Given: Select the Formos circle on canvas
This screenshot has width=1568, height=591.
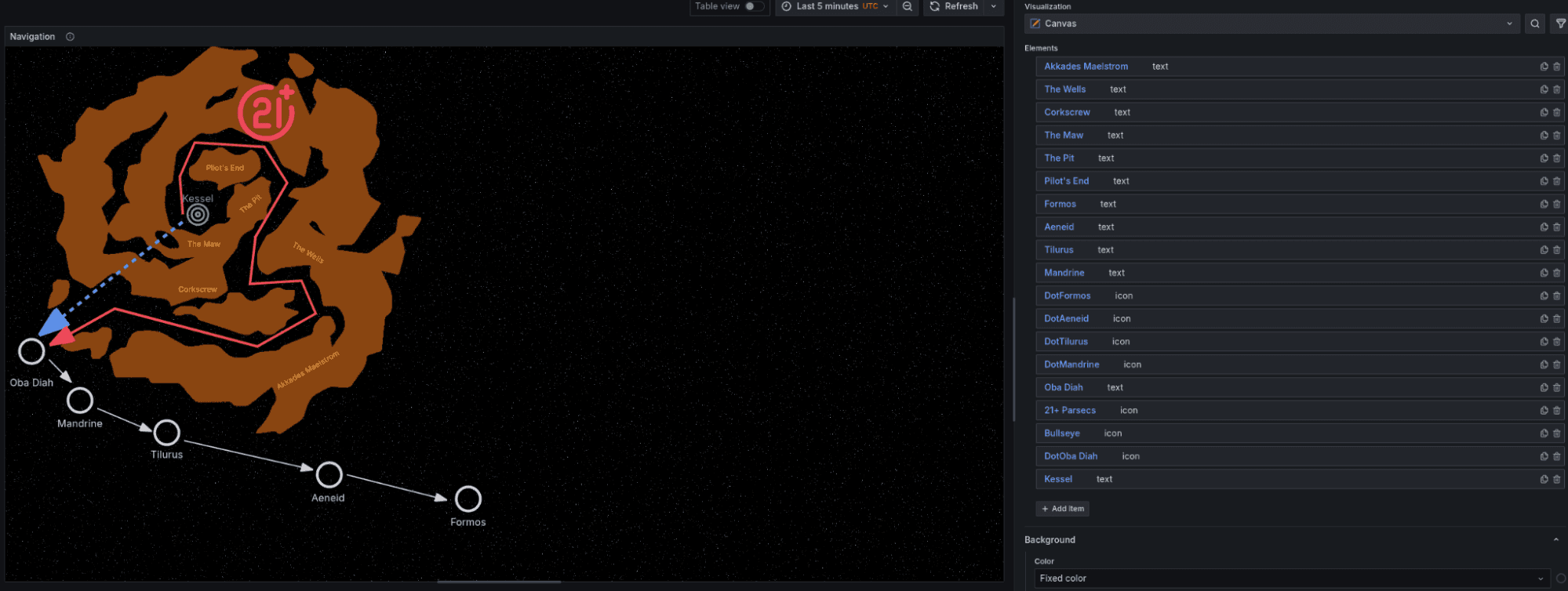Looking at the screenshot, I should tap(468, 499).
